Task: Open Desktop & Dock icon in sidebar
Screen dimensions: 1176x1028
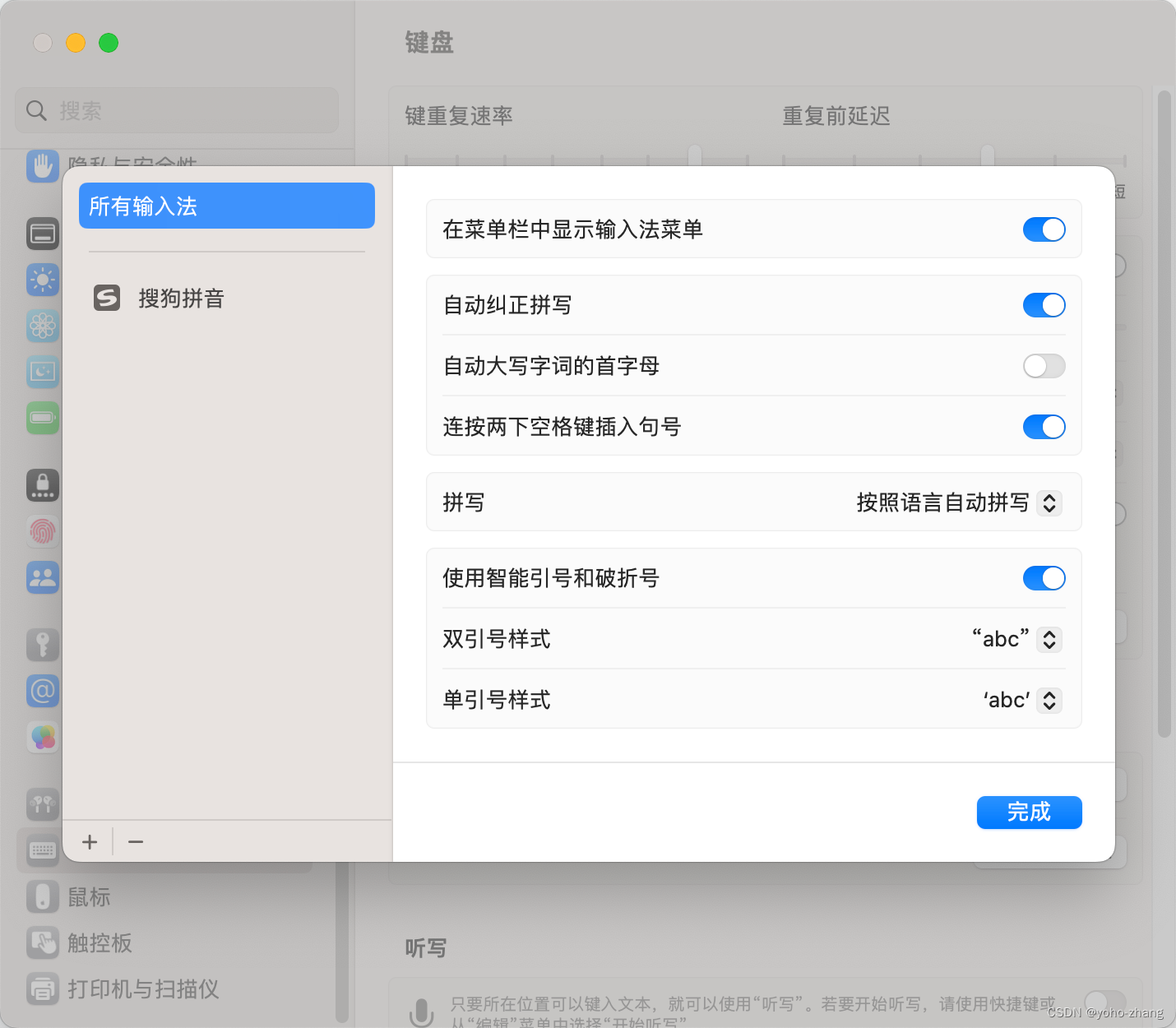Action: 43,234
